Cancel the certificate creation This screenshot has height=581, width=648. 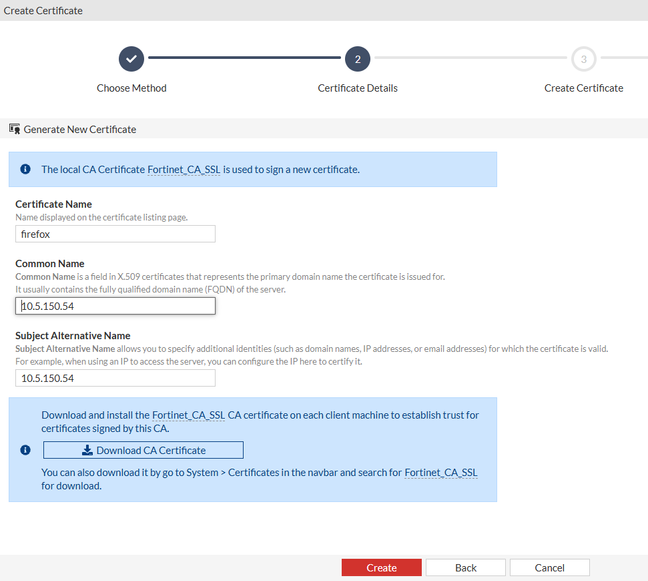click(x=550, y=568)
